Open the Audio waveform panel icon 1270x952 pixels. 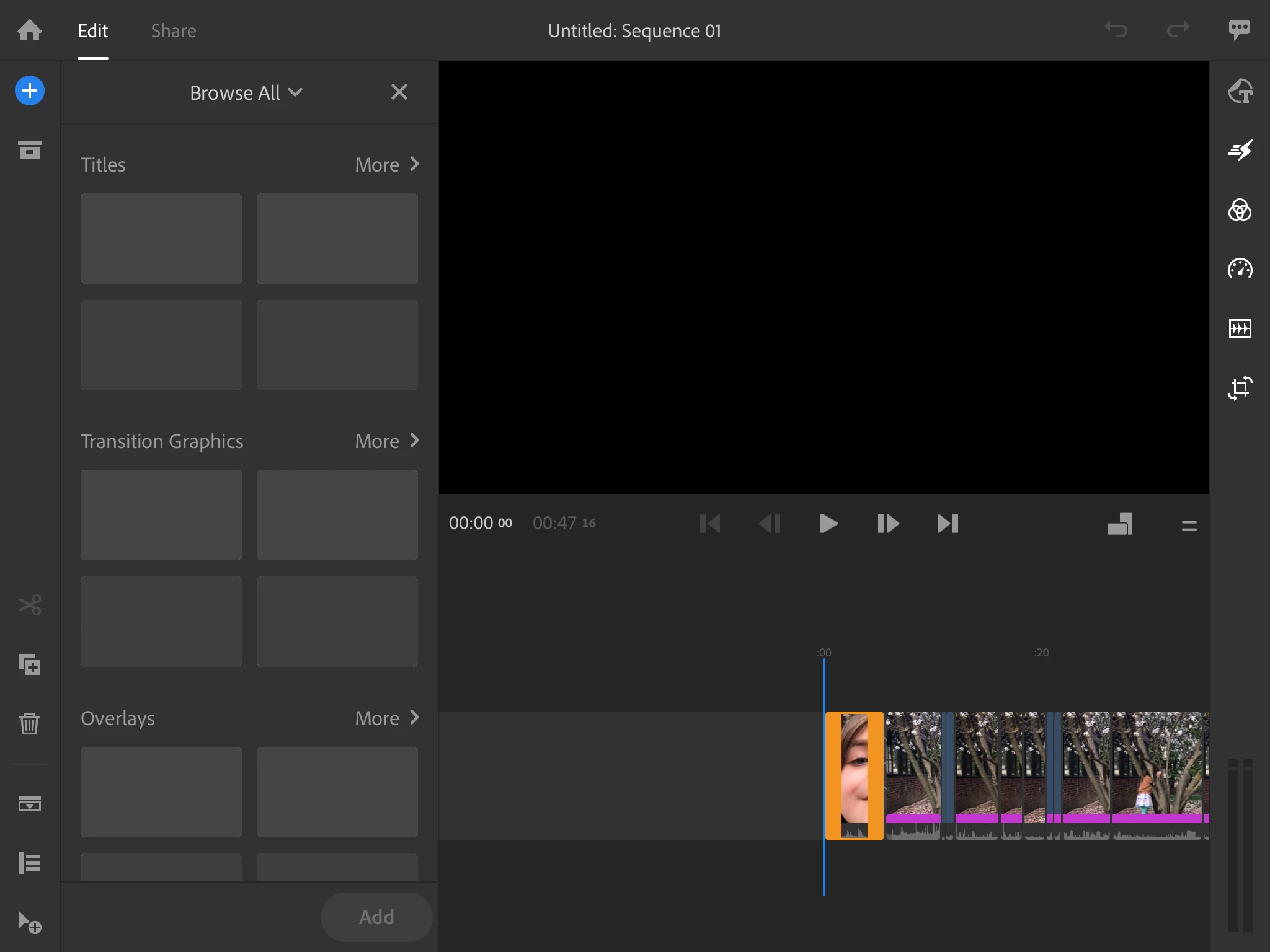1240,328
